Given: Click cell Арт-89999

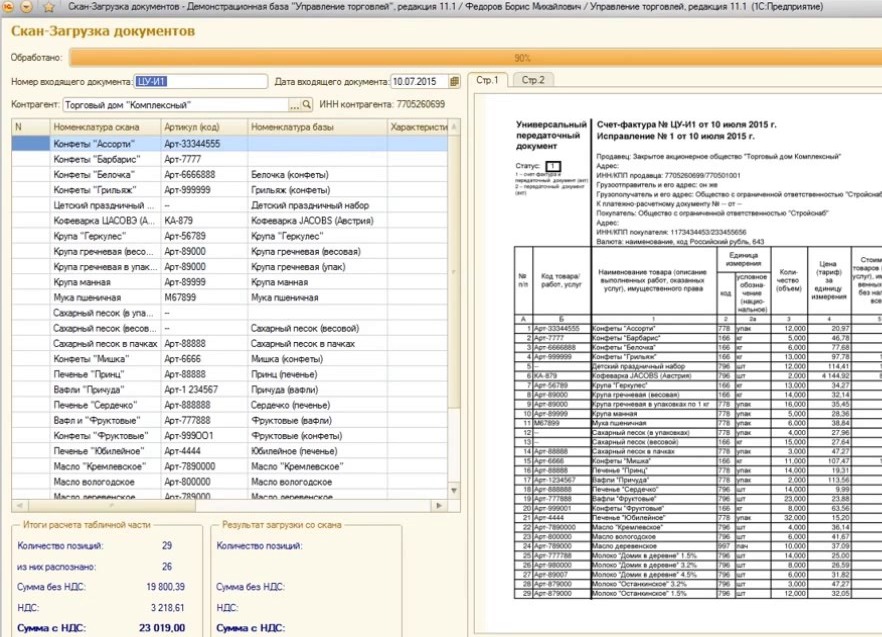Looking at the screenshot, I should 204,282.
